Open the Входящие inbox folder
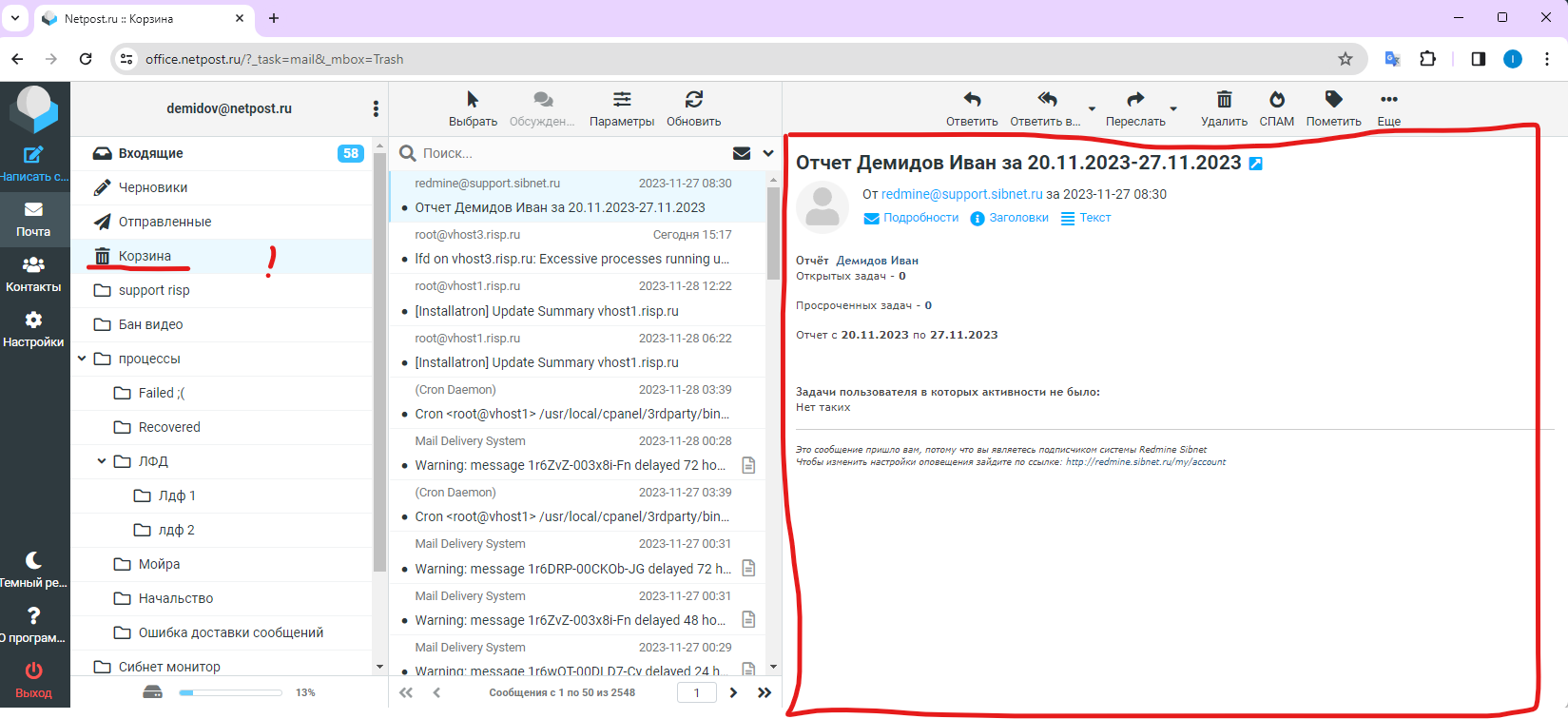Image resolution: width=1568 pixels, height=719 pixels. (150, 153)
